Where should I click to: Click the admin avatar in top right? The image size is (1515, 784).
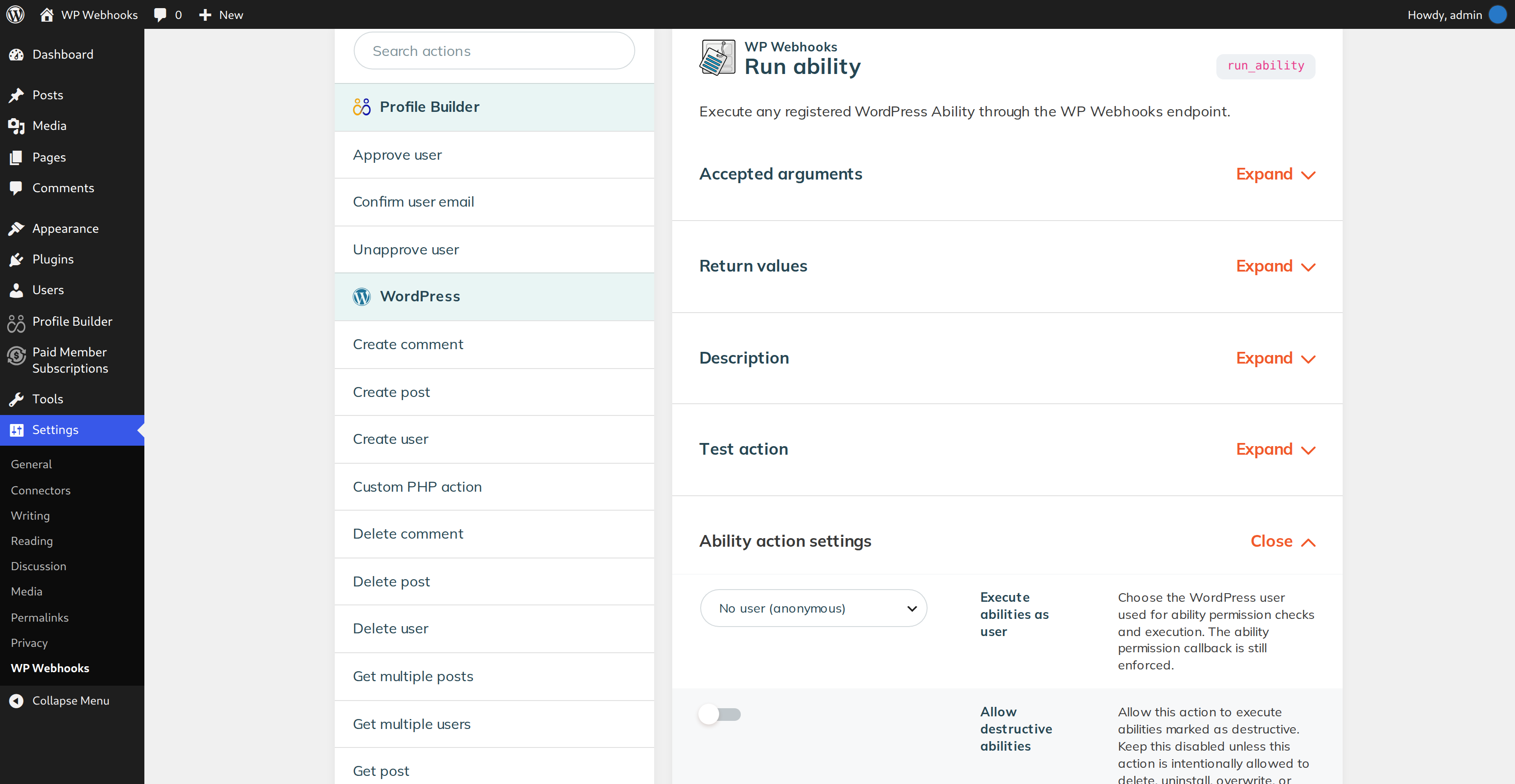1497,14
